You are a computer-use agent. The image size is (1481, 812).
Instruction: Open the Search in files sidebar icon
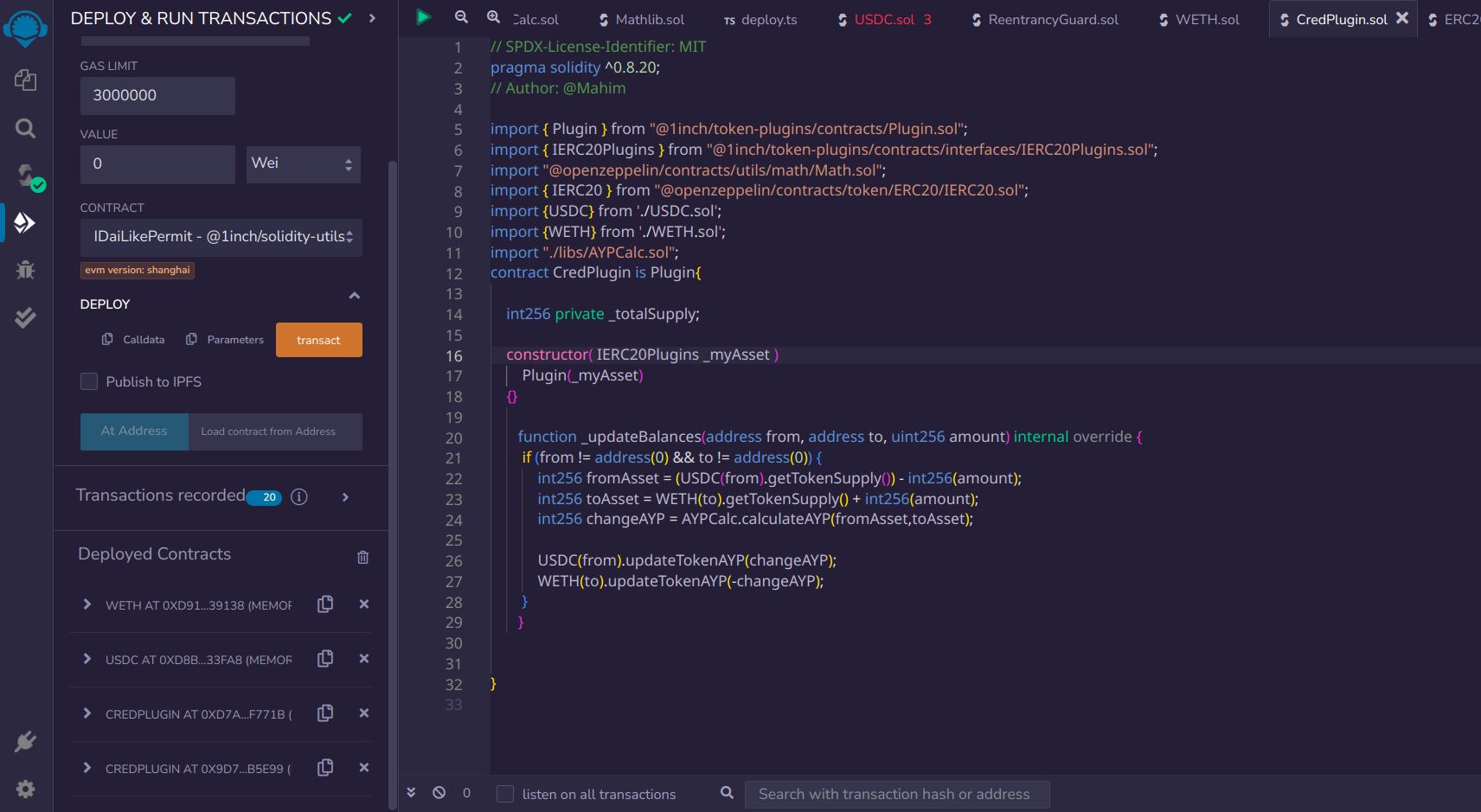click(25, 129)
